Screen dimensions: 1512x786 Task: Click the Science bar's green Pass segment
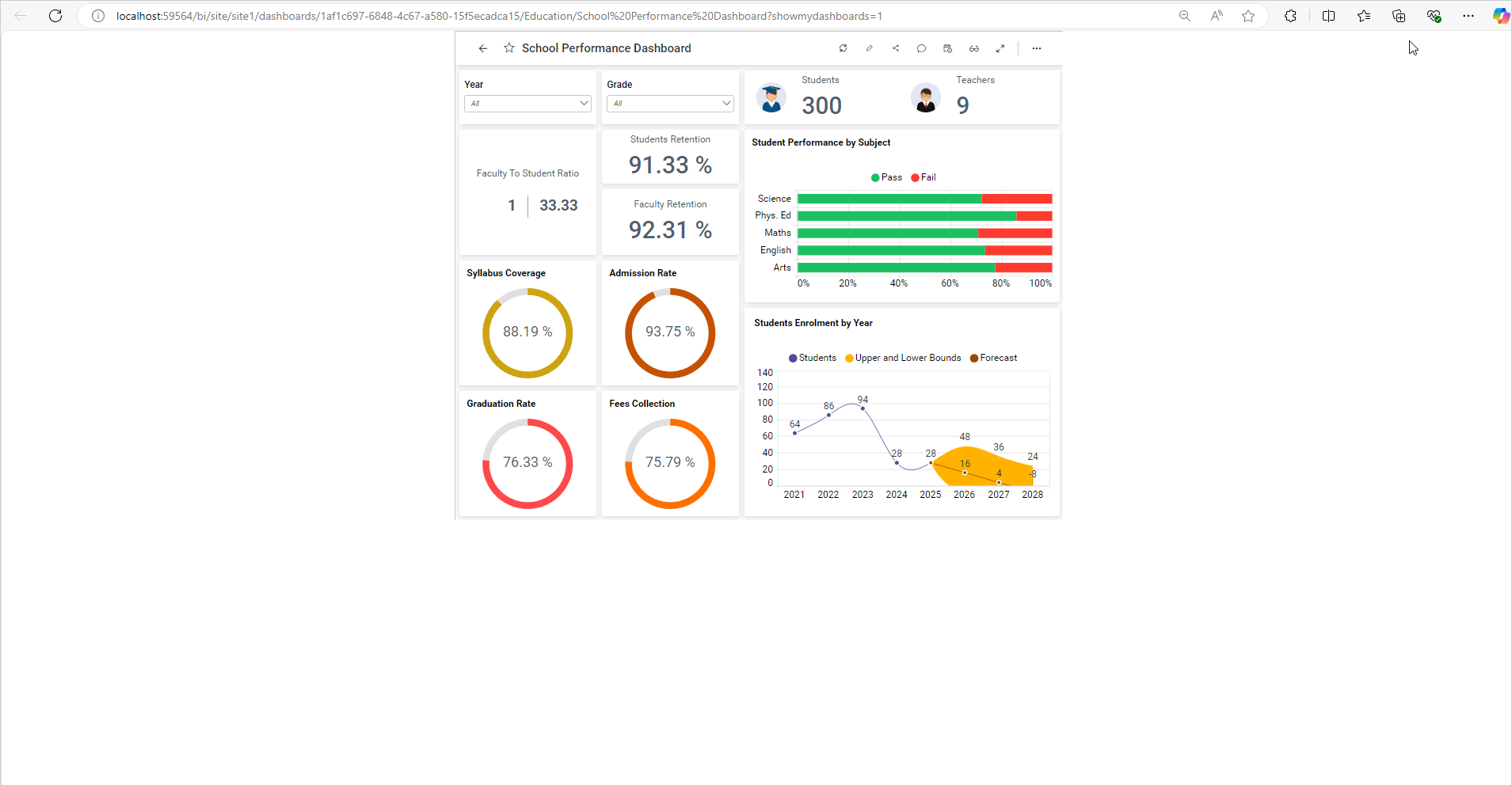click(x=889, y=199)
